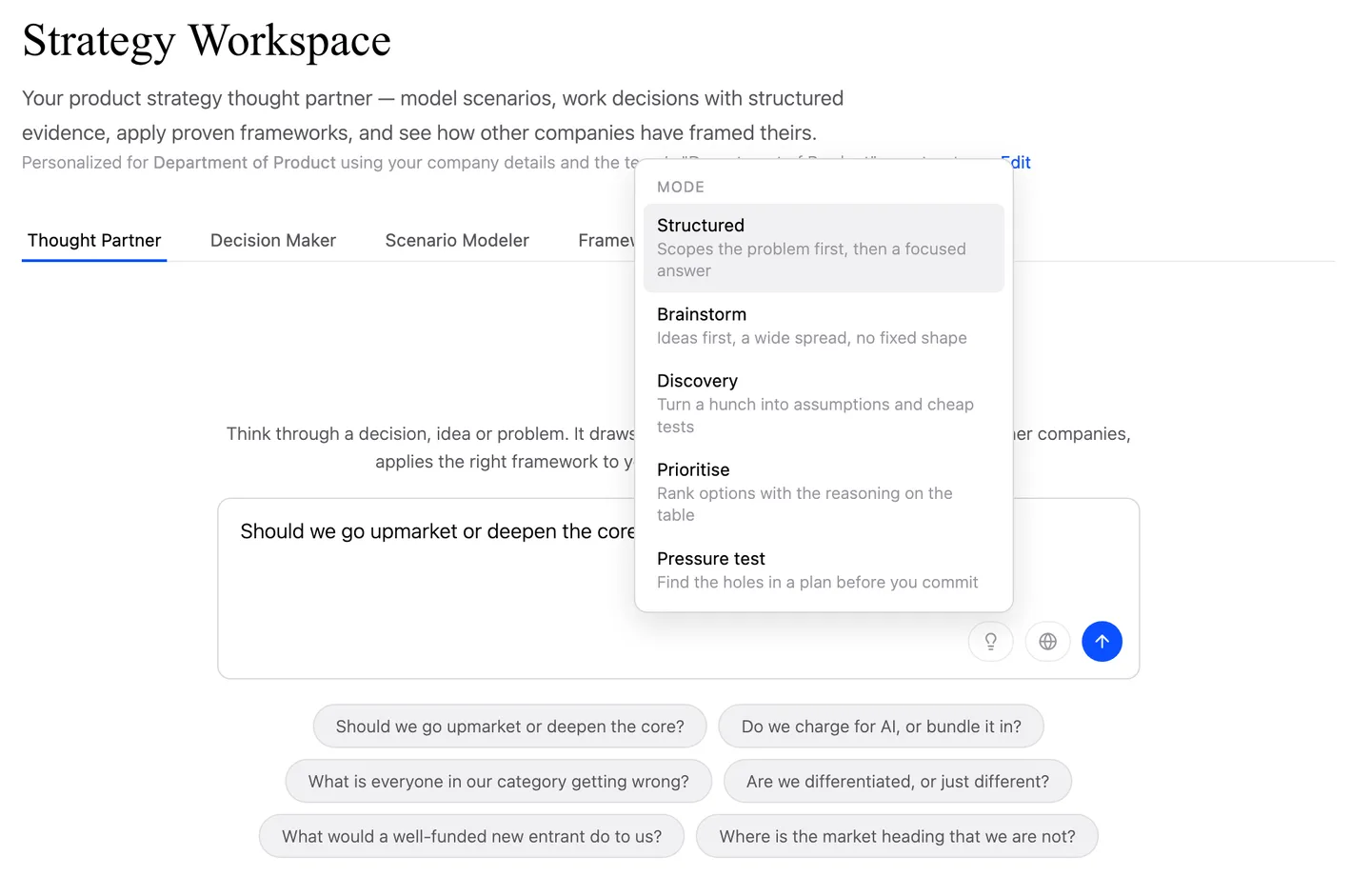Select the Structured mode option
The height and width of the screenshot is (896, 1371).
point(824,248)
